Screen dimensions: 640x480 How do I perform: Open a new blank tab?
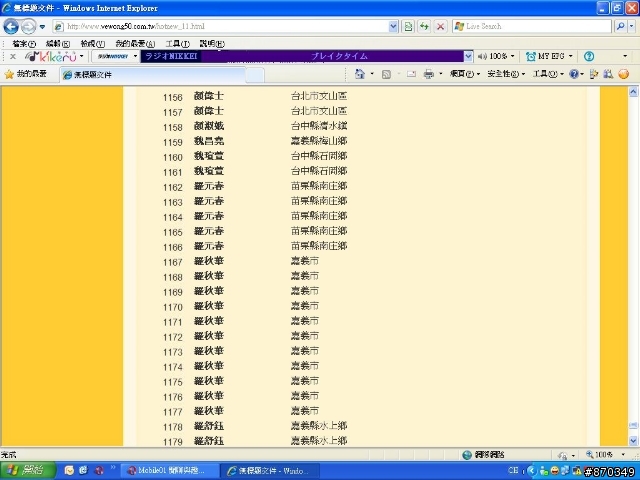point(255,76)
